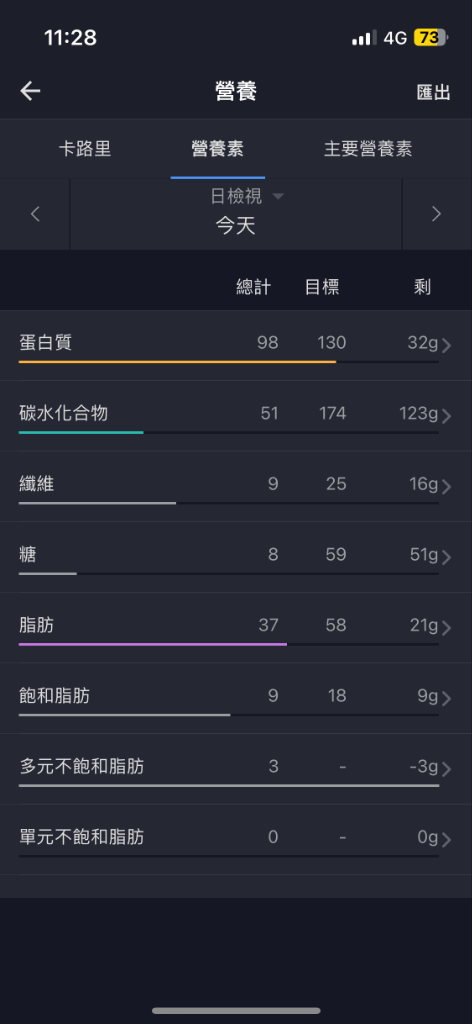Open the 日檢視 view dropdown
The height and width of the screenshot is (1024, 472).
247,196
